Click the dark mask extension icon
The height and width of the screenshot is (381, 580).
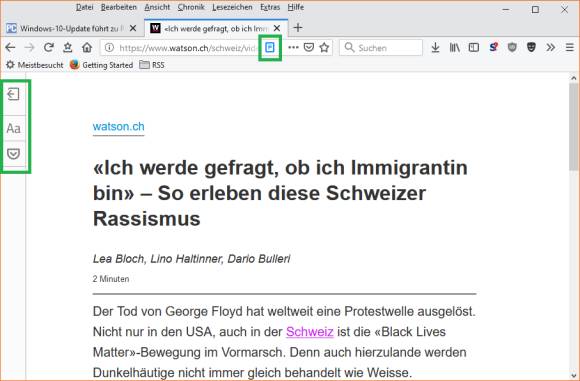point(532,47)
